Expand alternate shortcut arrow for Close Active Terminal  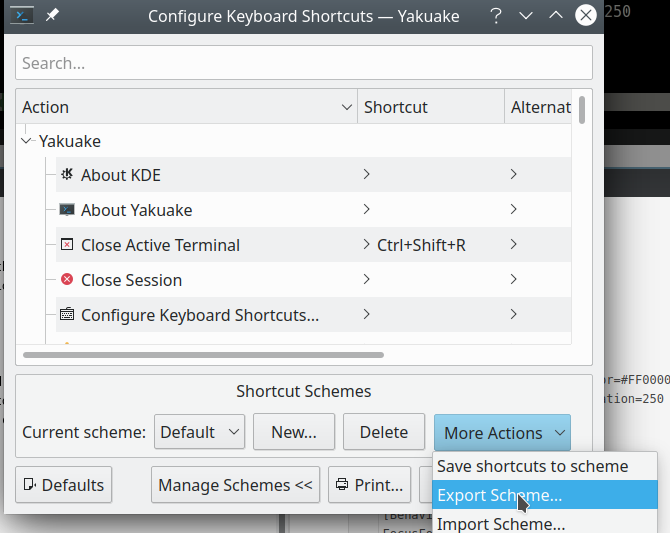coord(513,244)
